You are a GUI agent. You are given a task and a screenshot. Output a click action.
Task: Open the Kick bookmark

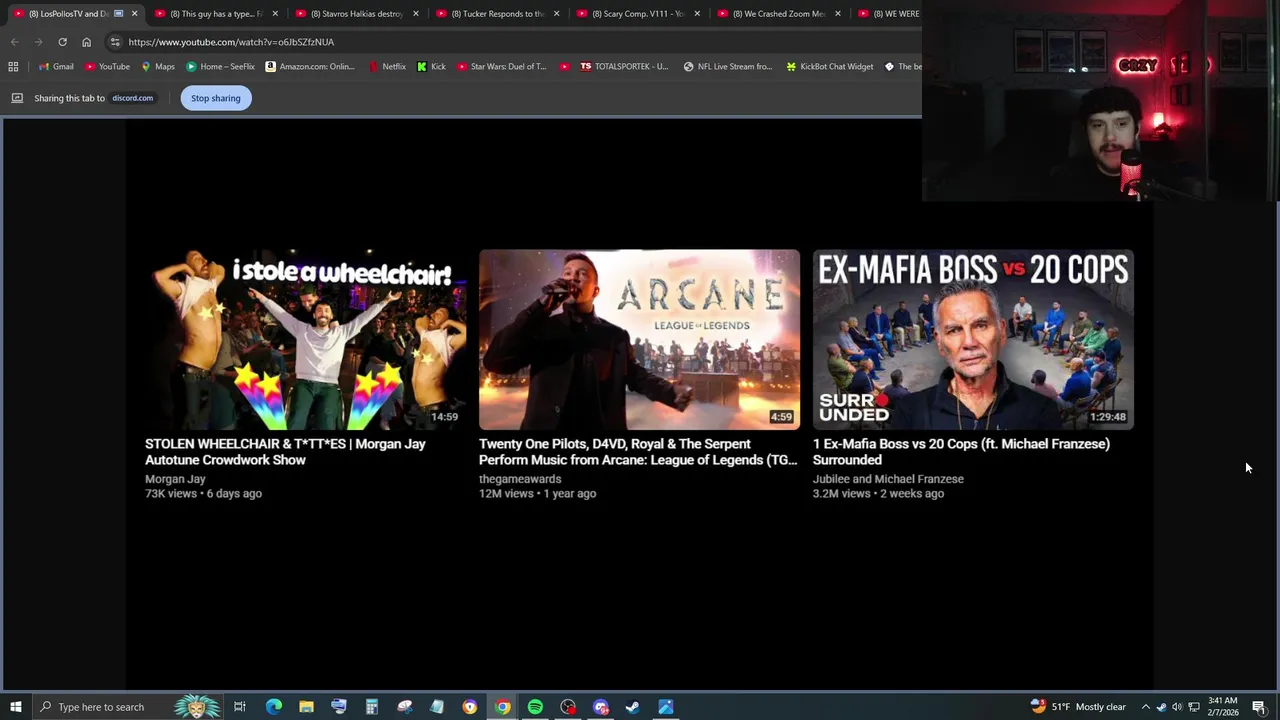click(431, 67)
